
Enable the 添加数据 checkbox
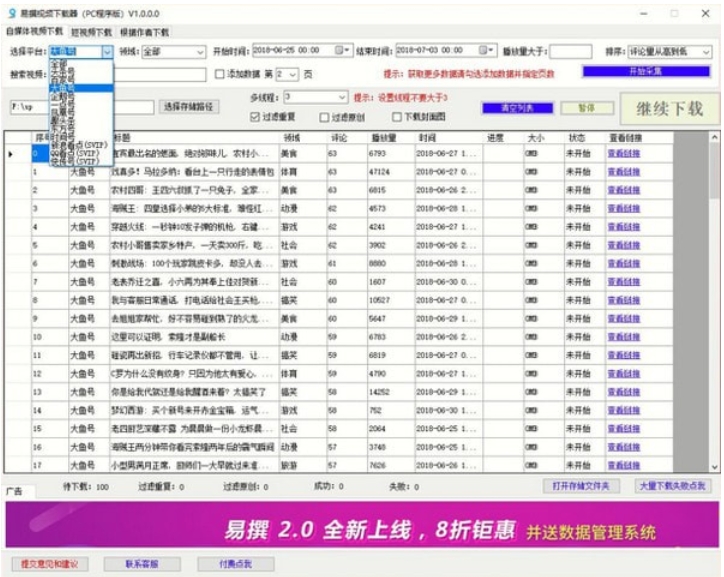tap(220, 74)
